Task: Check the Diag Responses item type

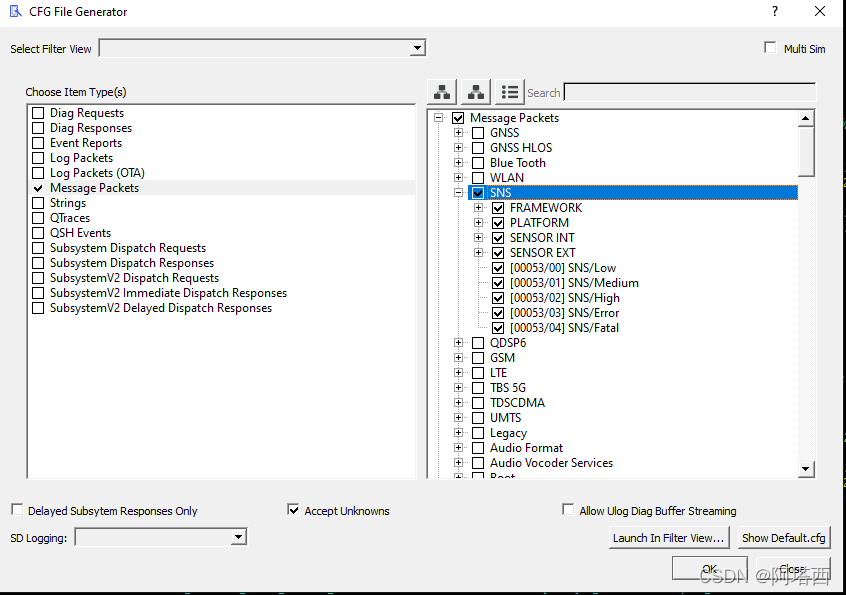Action: 38,128
